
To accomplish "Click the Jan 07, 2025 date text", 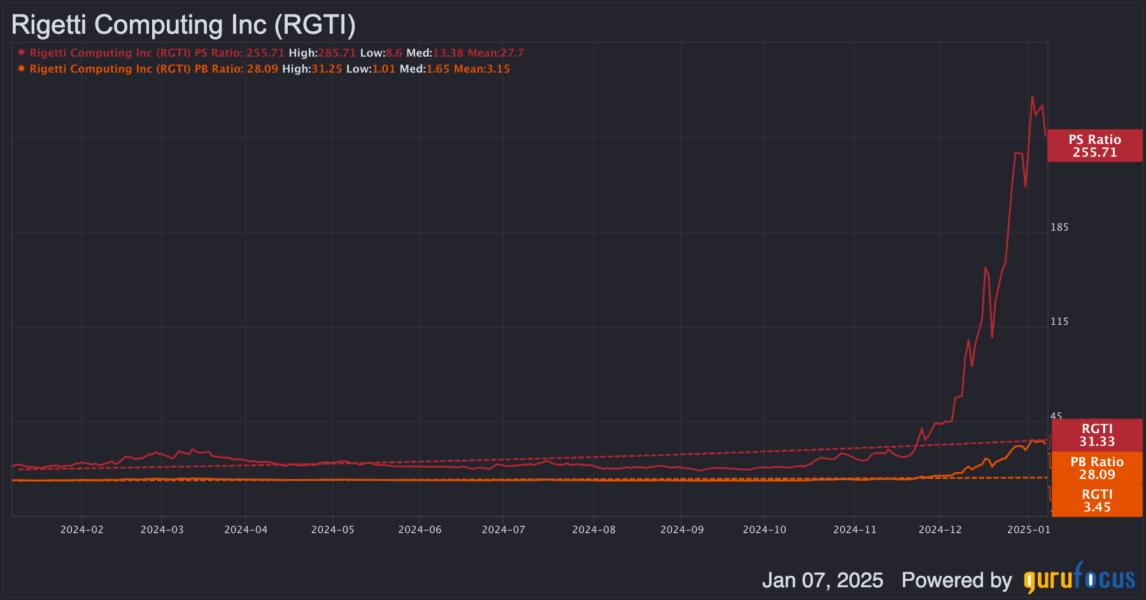I will [x=822, y=580].
